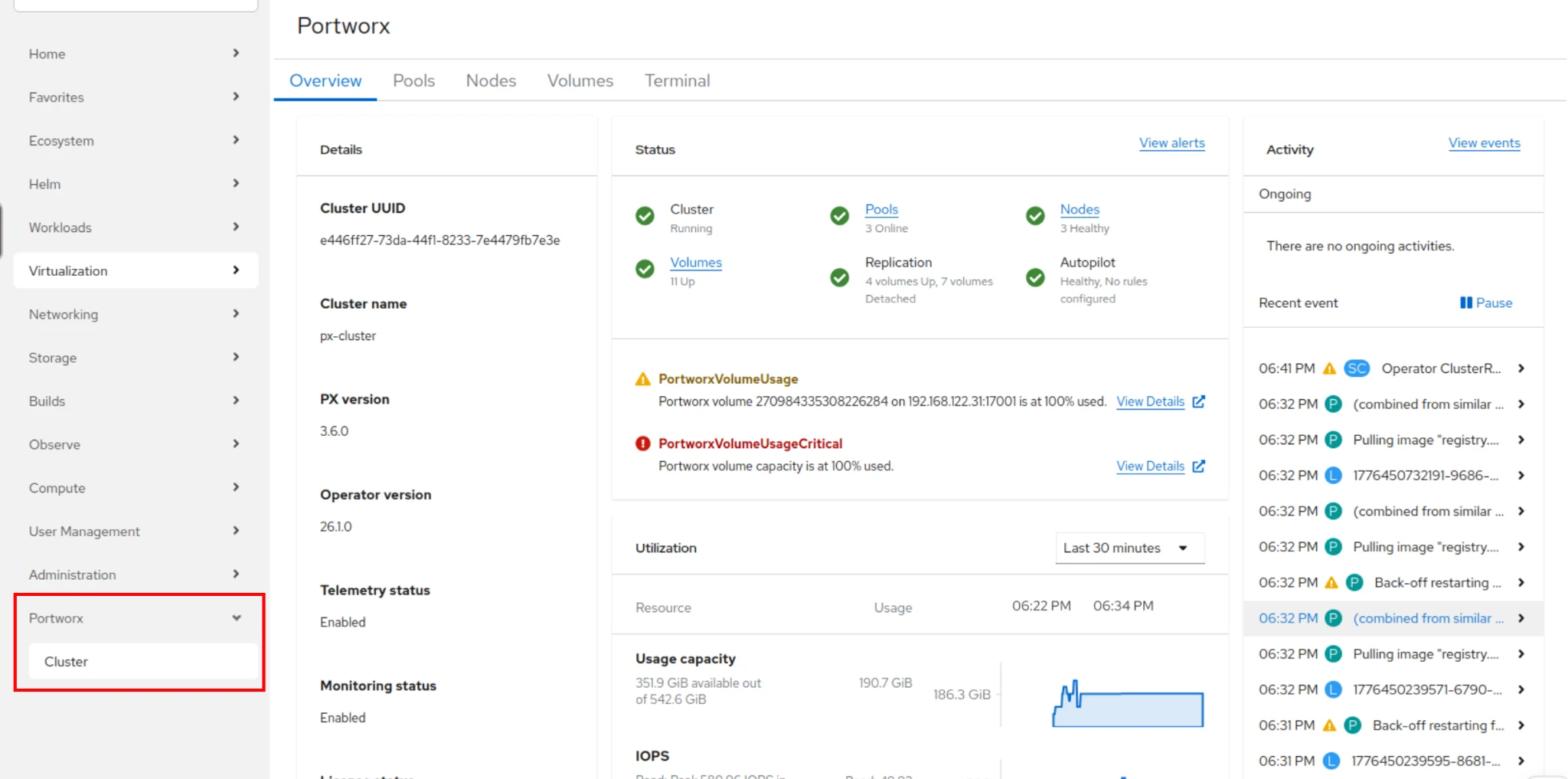Click the P badge on highlighted combined event
The height and width of the screenshot is (779, 1568).
pyautogui.click(x=1333, y=618)
